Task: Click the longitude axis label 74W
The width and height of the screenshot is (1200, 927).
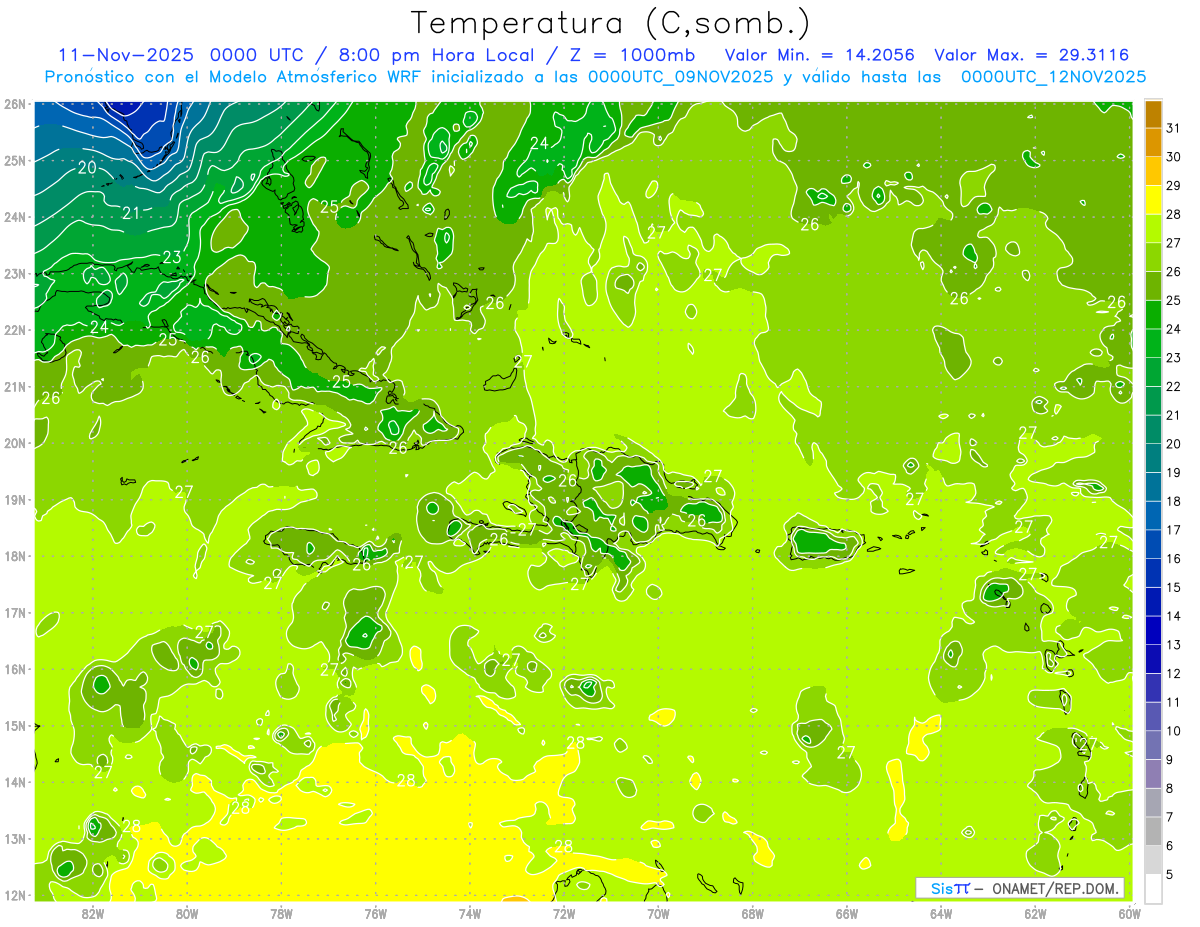Action: point(470,913)
